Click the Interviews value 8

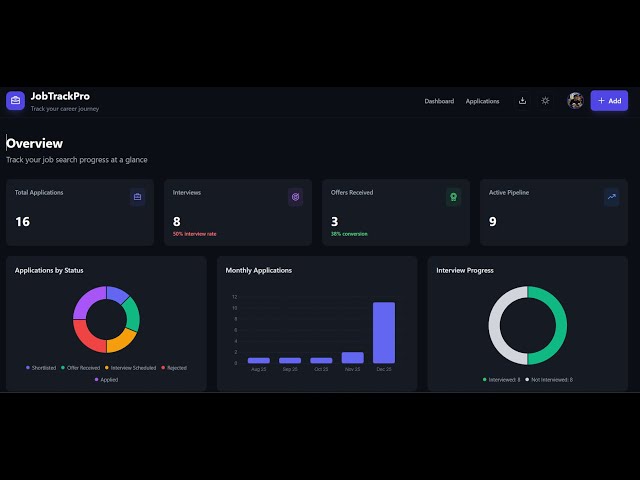(x=176, y=222)
